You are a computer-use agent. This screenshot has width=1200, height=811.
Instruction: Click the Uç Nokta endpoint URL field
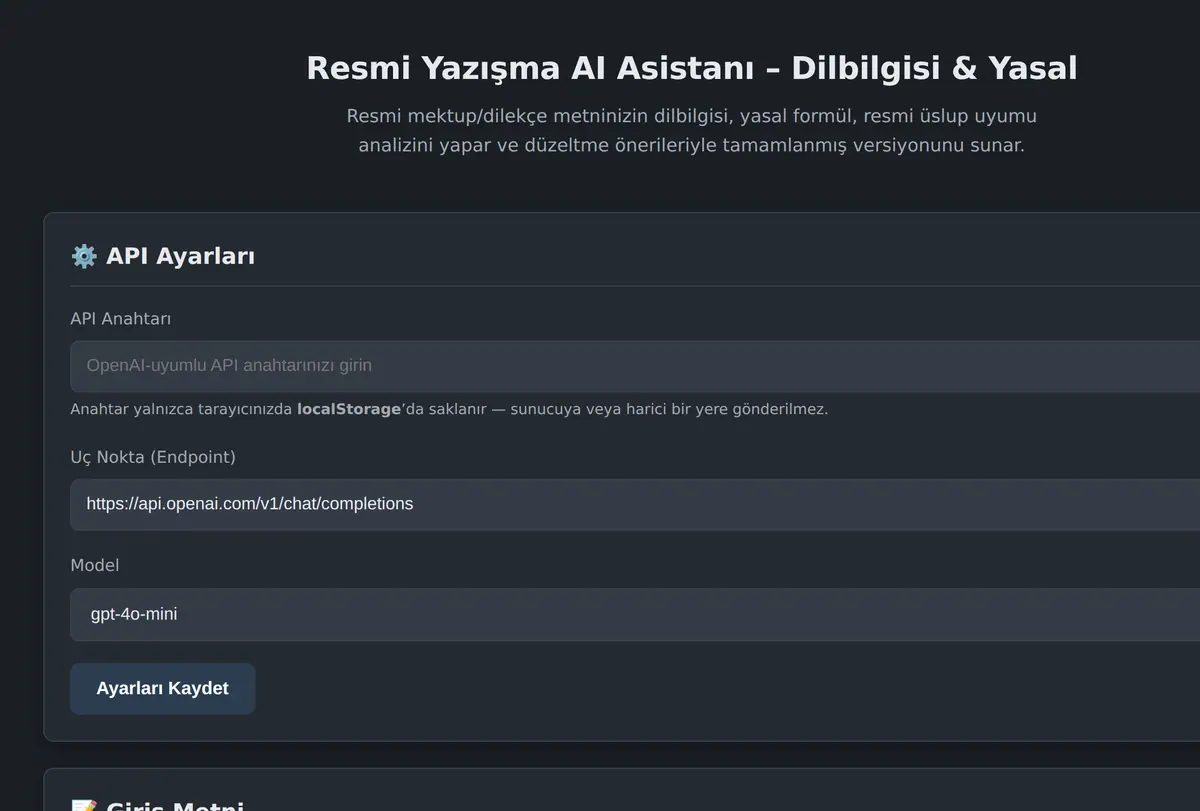[635, 504]
